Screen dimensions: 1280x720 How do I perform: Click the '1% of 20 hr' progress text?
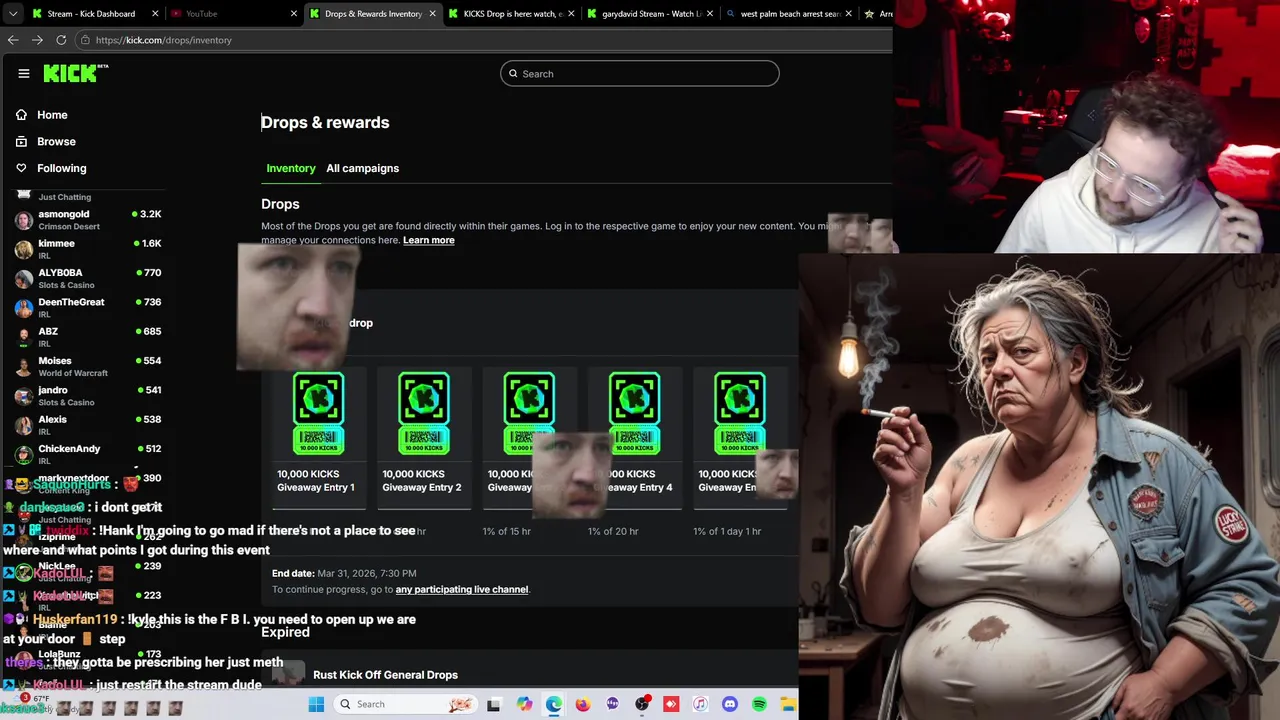tap(613, 531)
